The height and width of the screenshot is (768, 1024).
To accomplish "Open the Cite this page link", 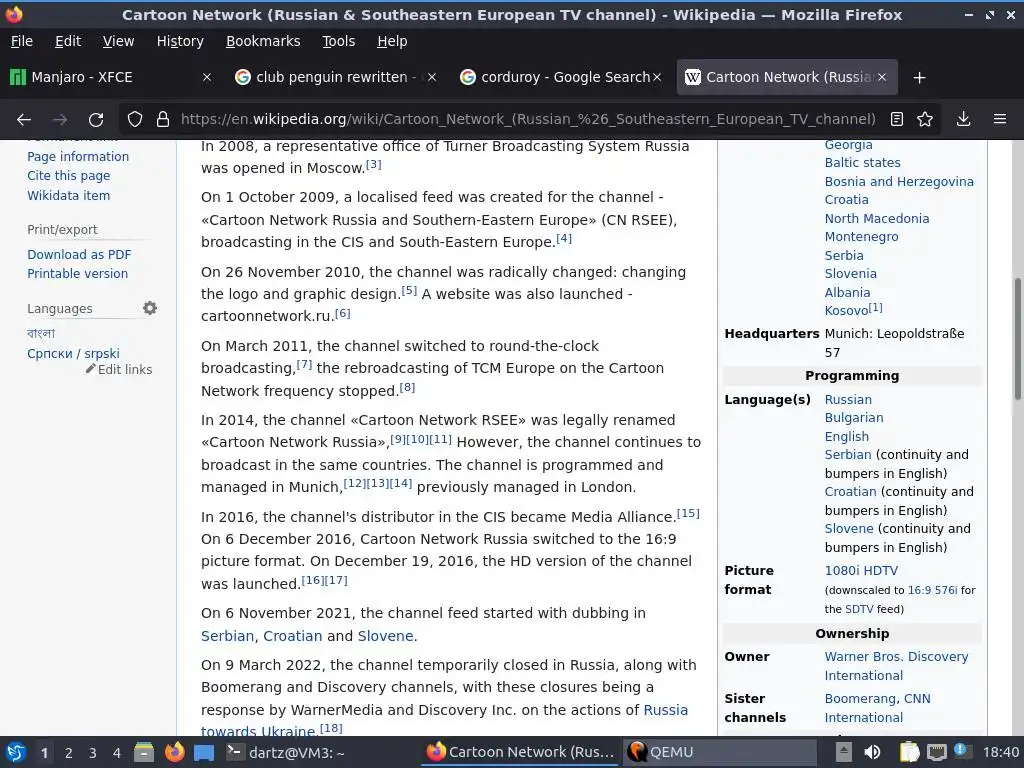I will tap(69, 176).
